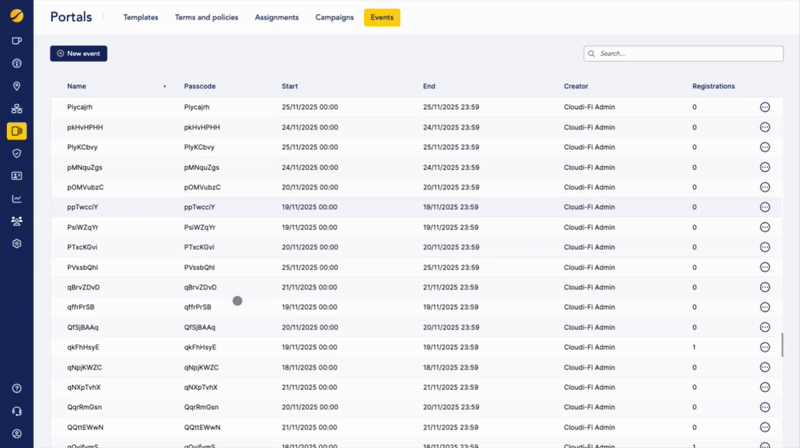
Task: Open actions menu for ppTwcciY event
Action: tap(765, 207)
